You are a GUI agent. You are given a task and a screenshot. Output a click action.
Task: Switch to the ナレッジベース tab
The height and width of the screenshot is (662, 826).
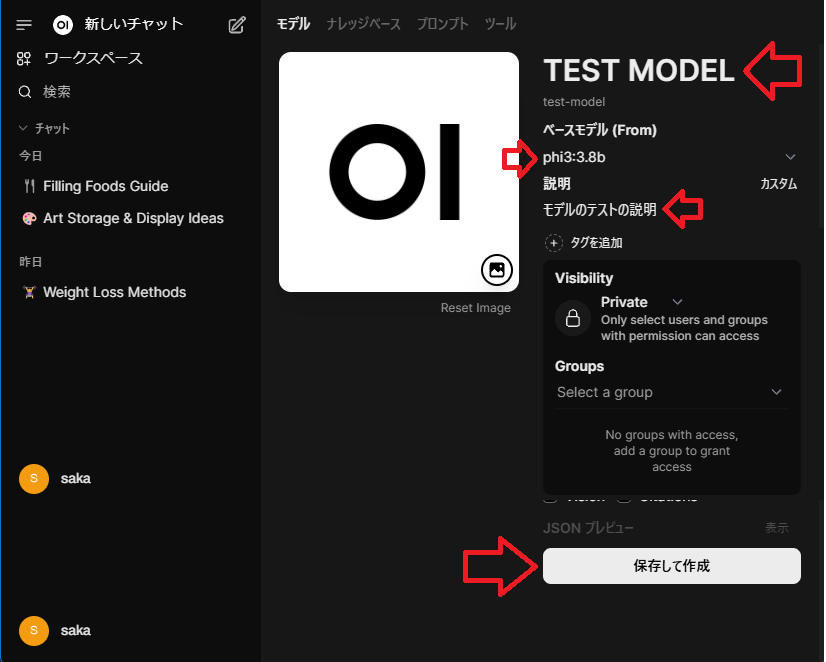coord(363,24)
